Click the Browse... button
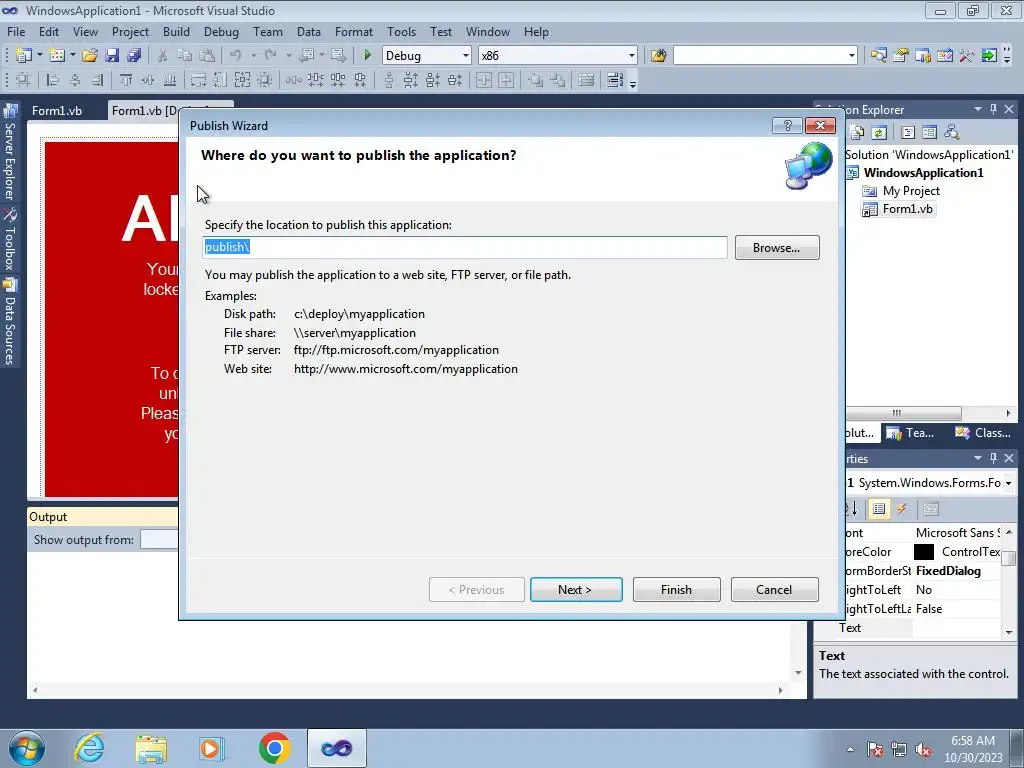The image size is (1024, 768). click(776, 248)
